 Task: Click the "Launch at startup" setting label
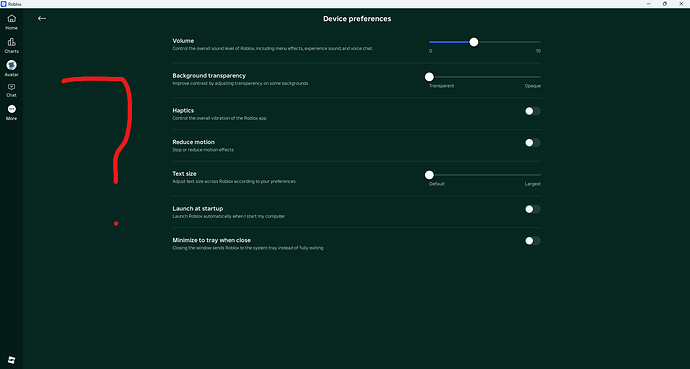click(198, 208)
